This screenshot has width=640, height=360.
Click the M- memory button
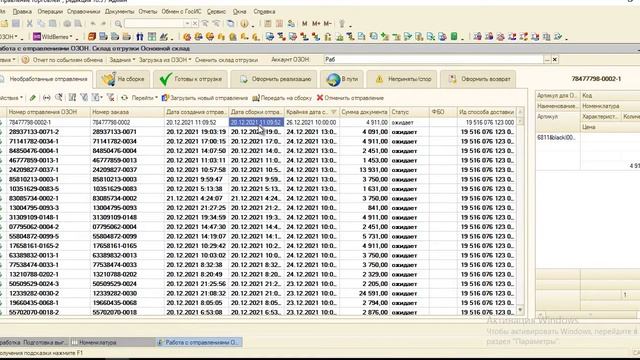point(327,24)
